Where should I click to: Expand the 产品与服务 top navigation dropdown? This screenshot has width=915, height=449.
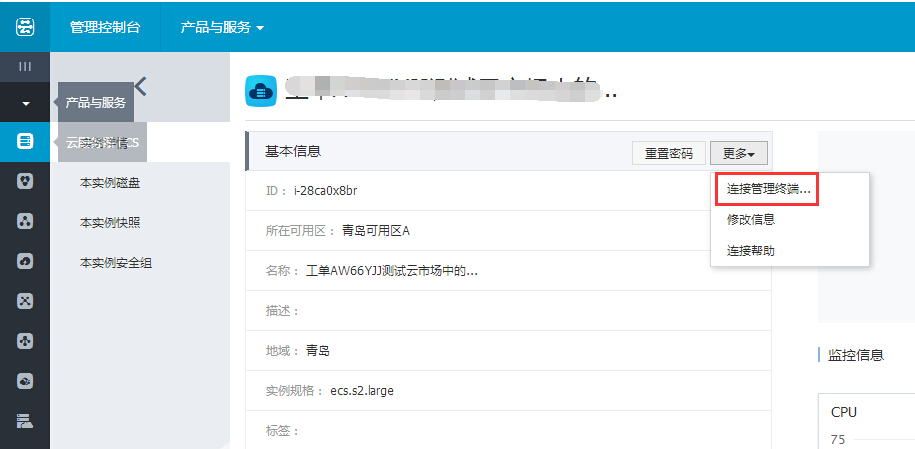[221, 27]
